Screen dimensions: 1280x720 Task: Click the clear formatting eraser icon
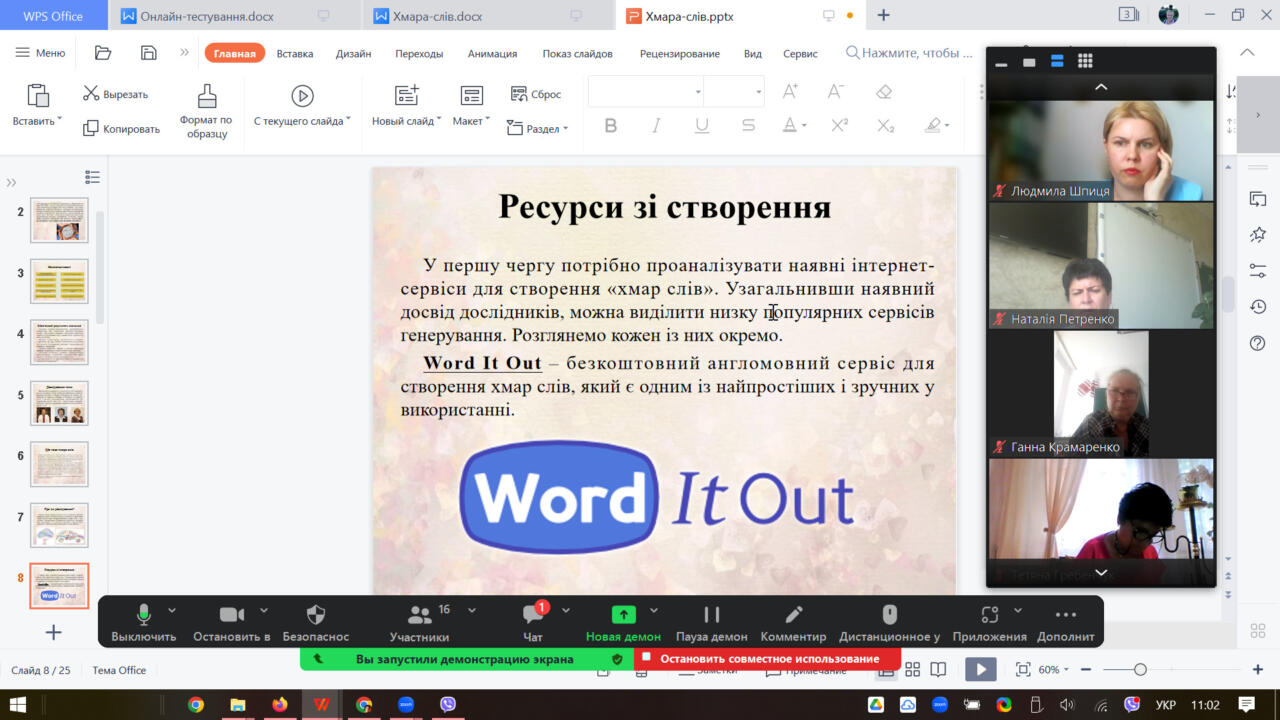click(x=883, y=92)
